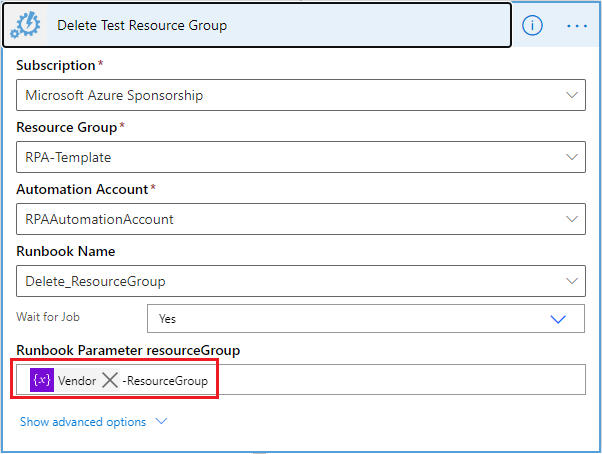Open the ellipsis more options menu
The height and width of the screenshot is (454, 602).
[x=577, y=26]
